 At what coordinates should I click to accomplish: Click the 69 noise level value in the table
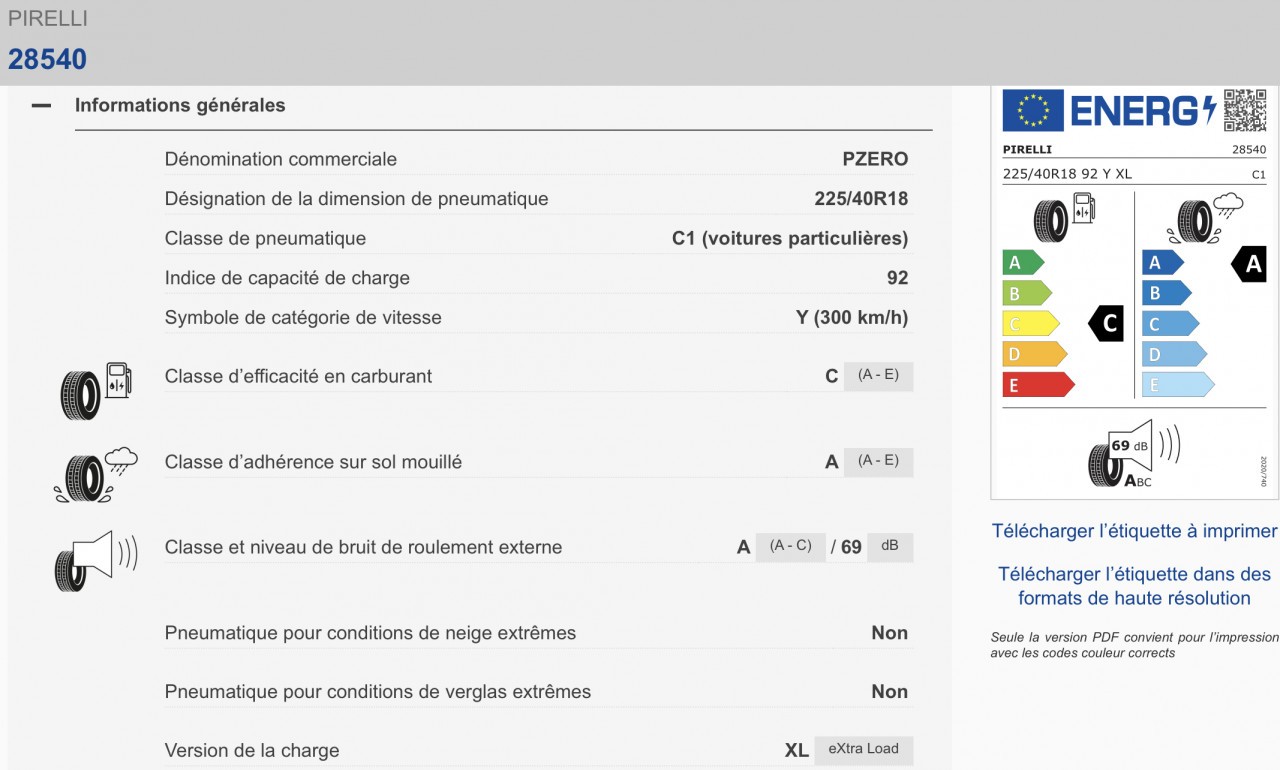tap(851, 547)
